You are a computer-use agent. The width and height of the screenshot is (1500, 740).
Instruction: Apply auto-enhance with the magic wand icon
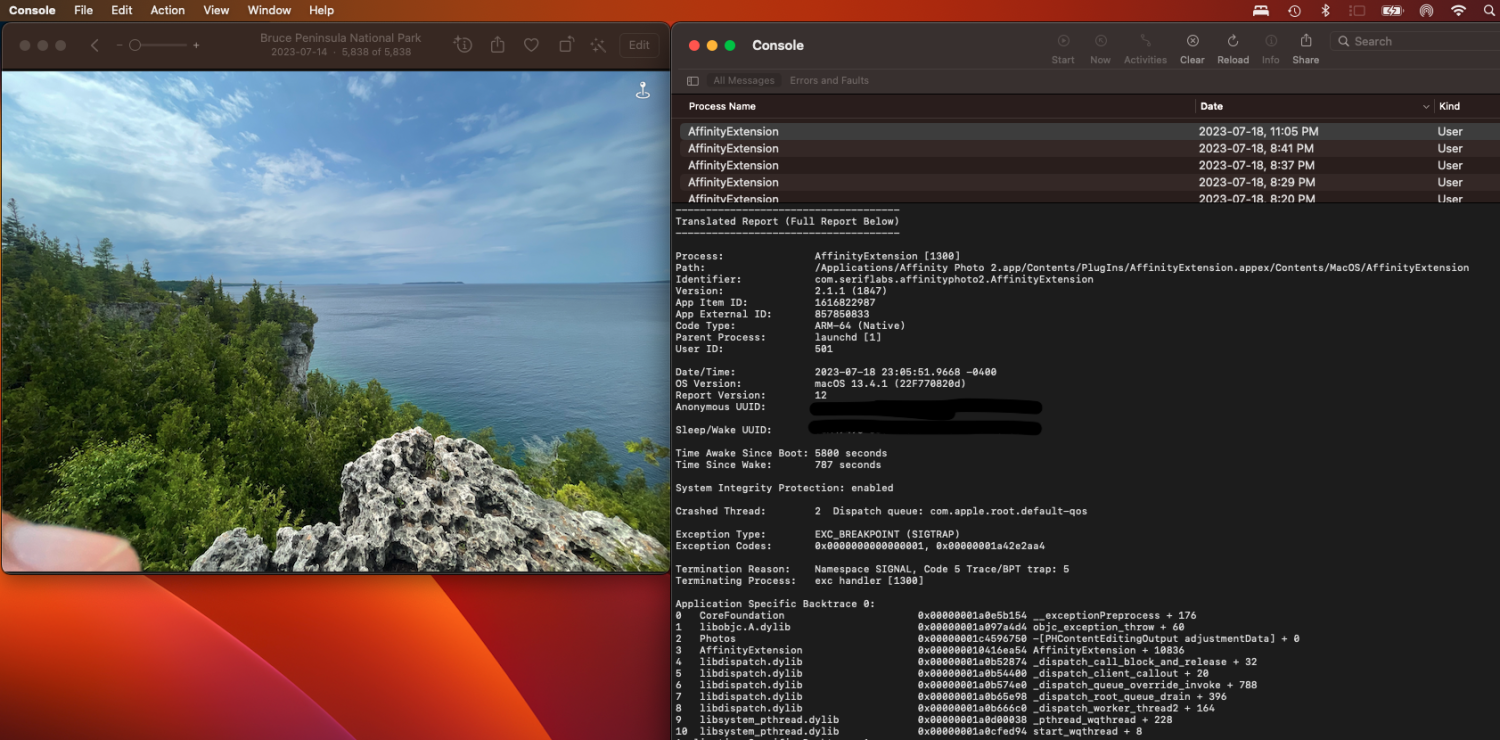(598, 45)
